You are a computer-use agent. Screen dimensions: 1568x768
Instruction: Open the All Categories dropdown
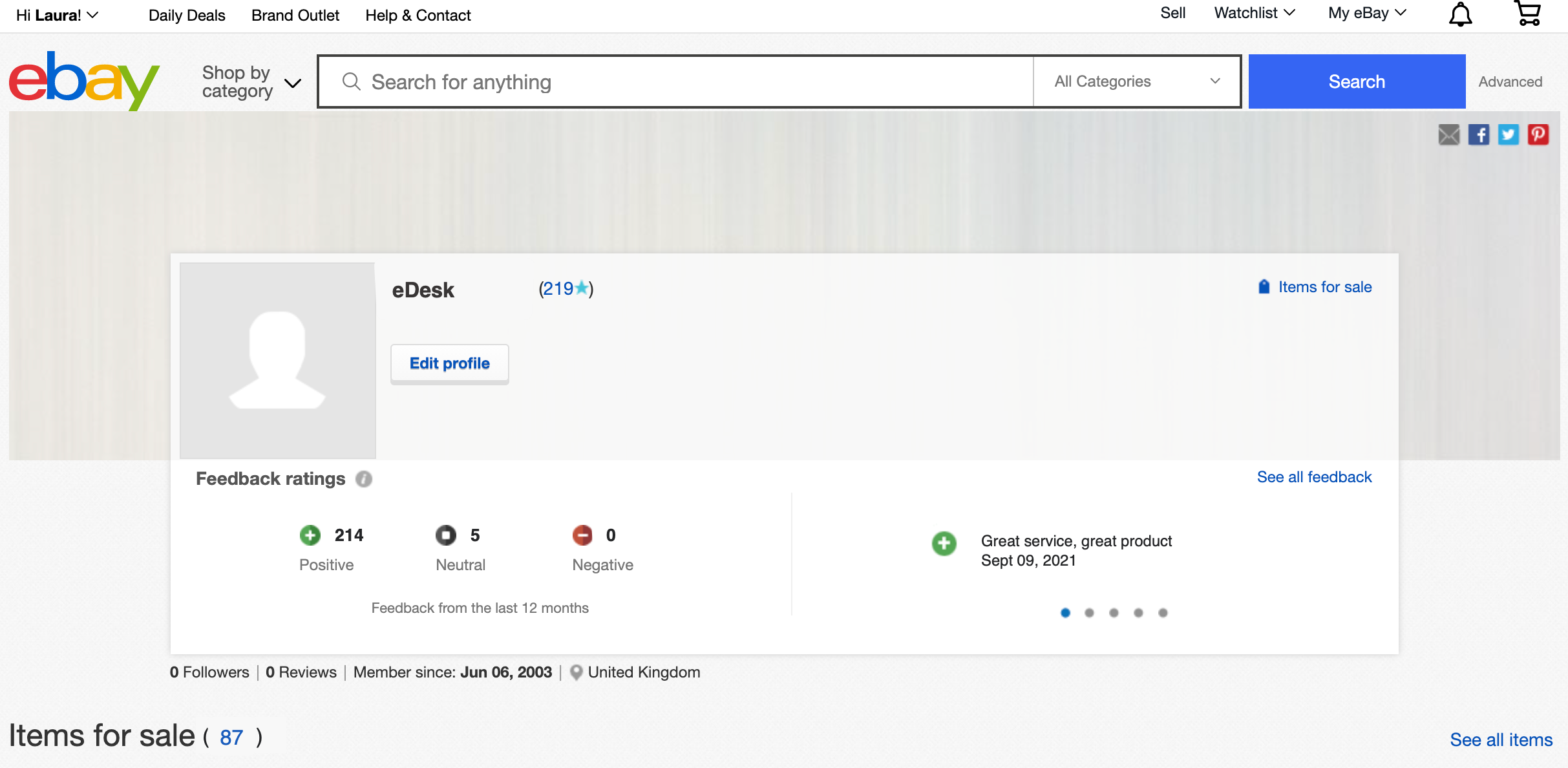coord(1137,81)
